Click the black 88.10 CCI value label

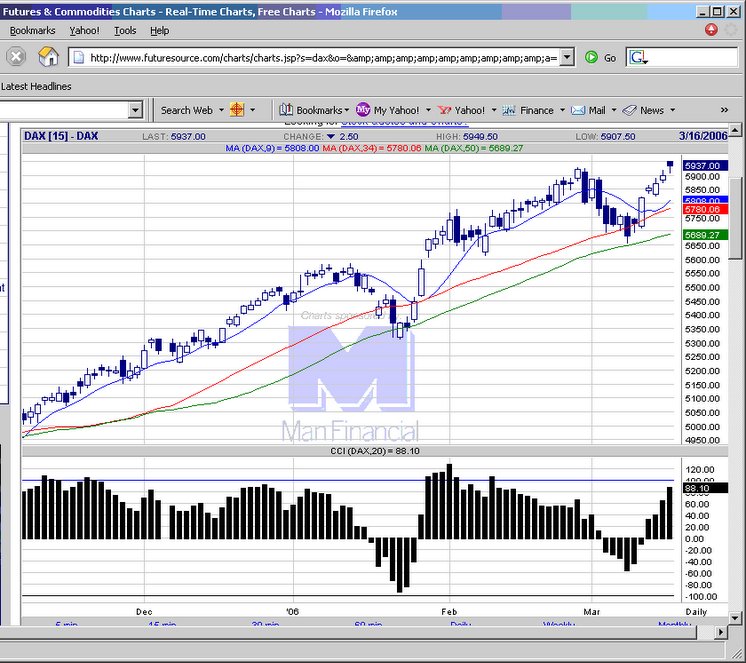click(x=705, y=488)
